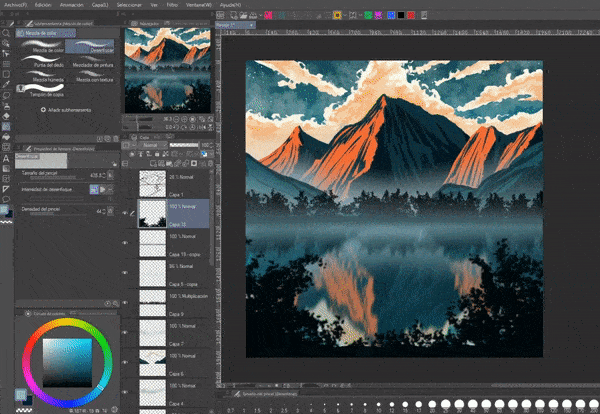Select the Ruler triangle tool
The height and width of the screenshot is (414, 600).
6,189
